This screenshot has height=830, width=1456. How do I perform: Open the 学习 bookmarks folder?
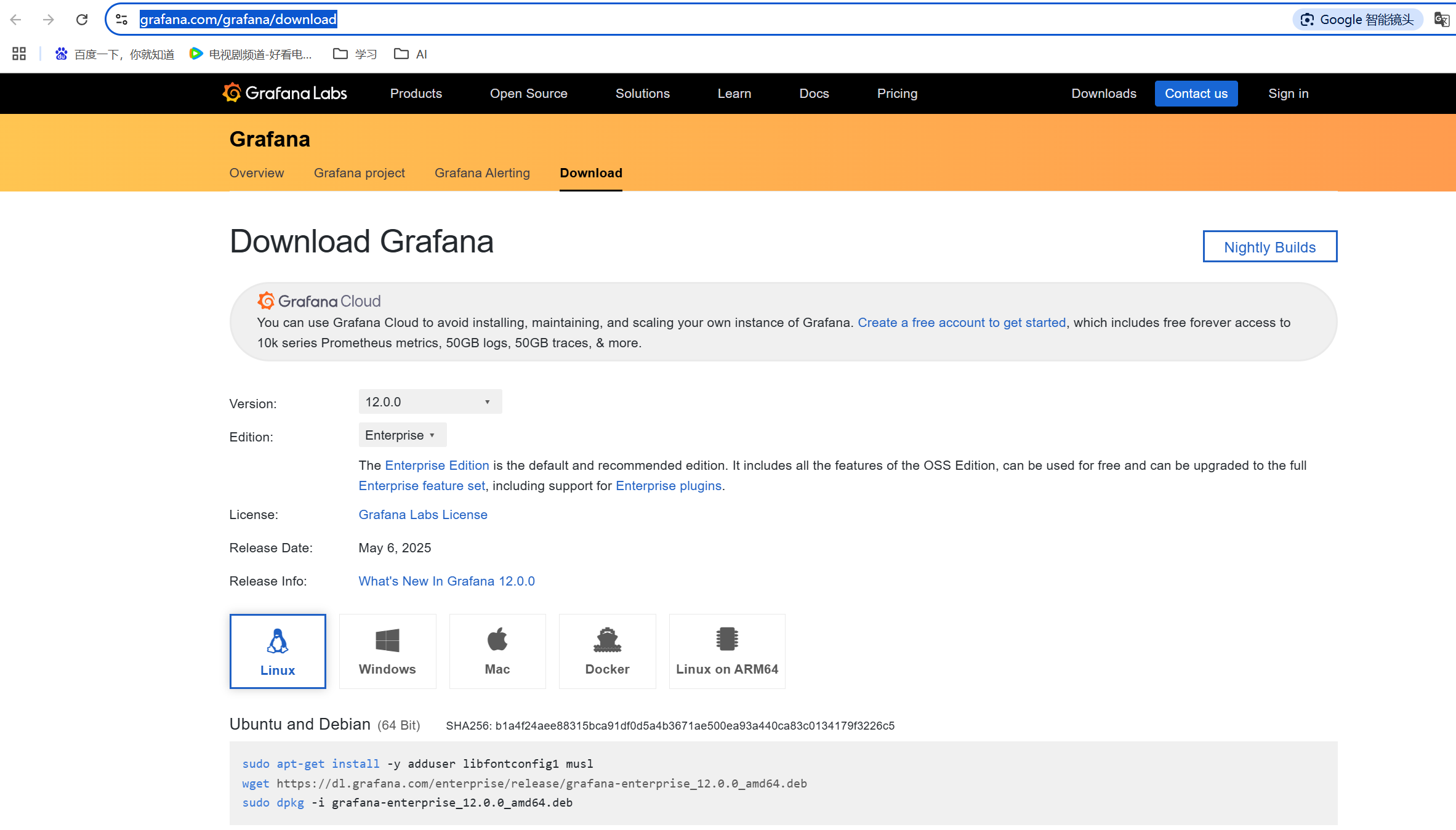[x=355, y=54]
